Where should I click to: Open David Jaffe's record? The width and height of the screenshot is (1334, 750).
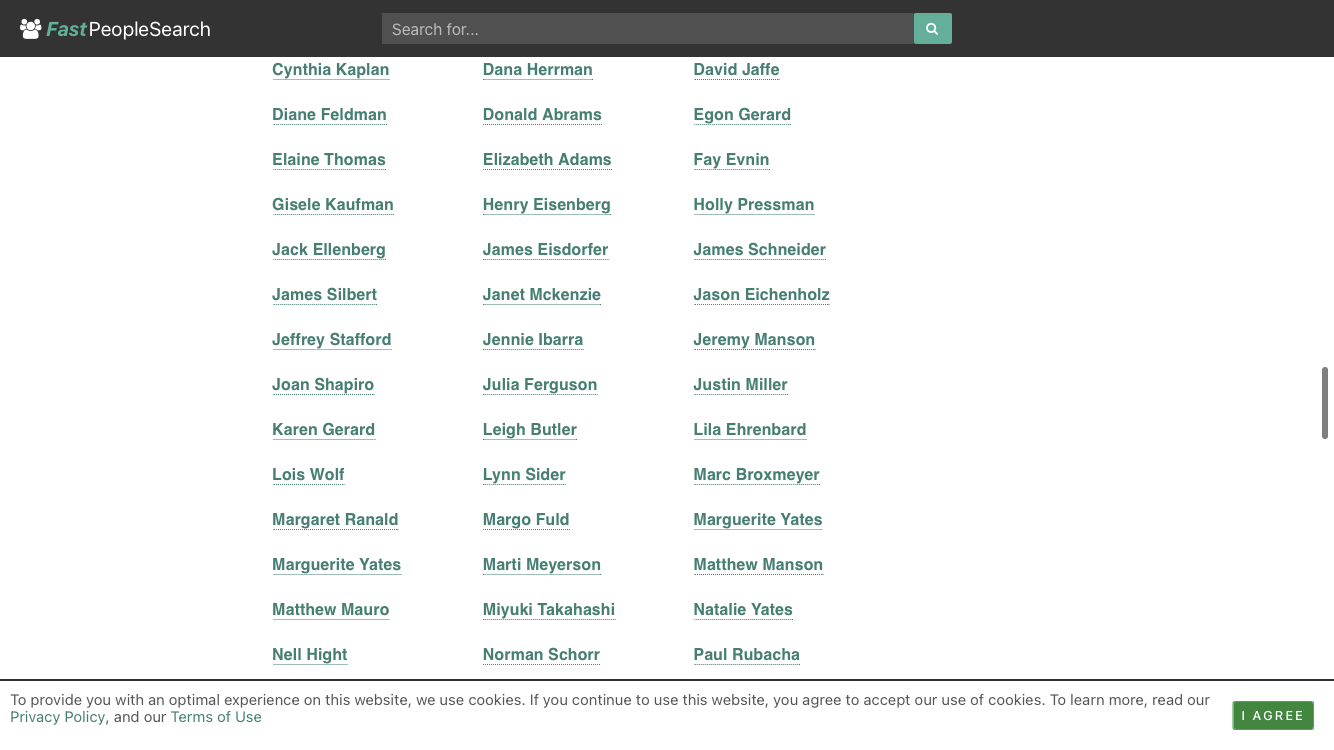click(x=736, y=69)
